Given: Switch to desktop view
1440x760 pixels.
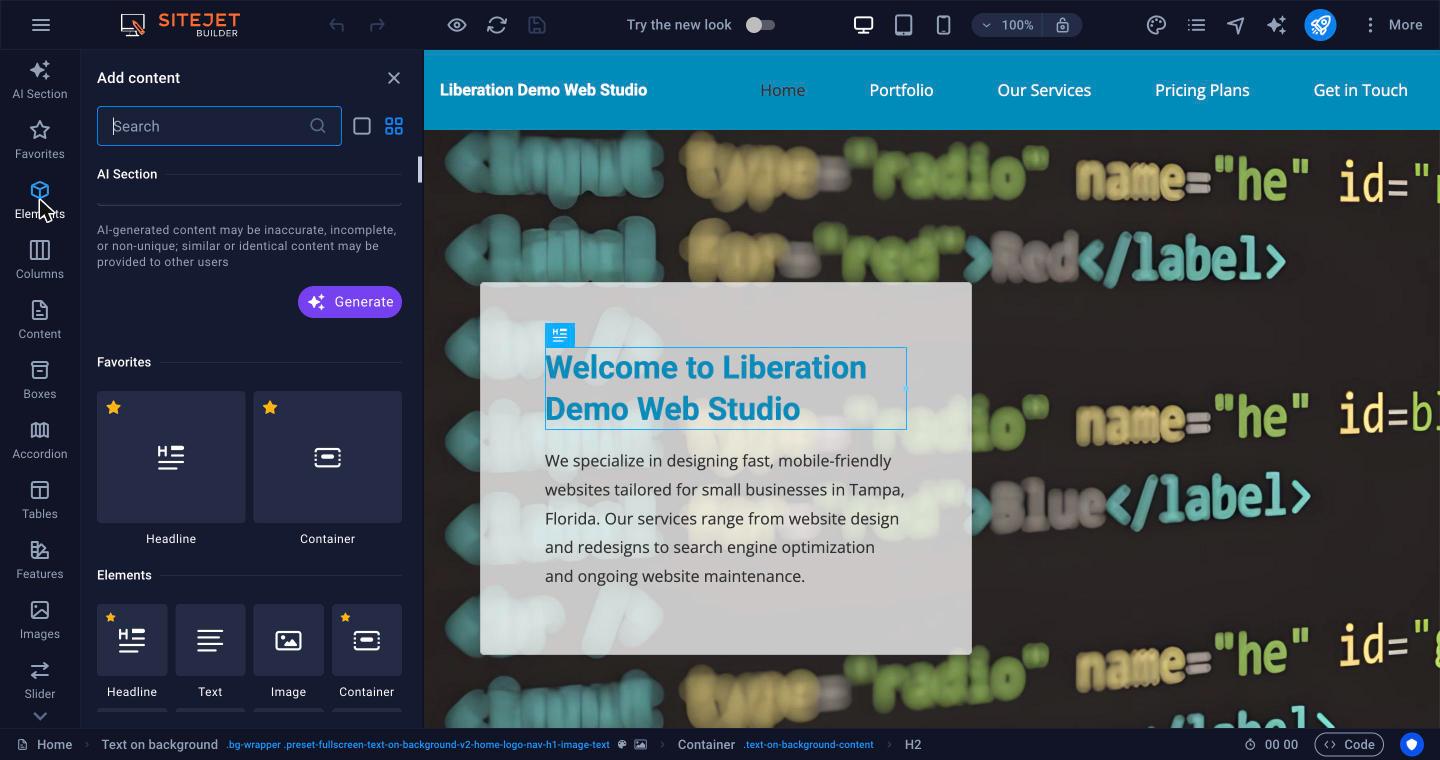Looking at the screenshot, I should (x=863, y=25).
